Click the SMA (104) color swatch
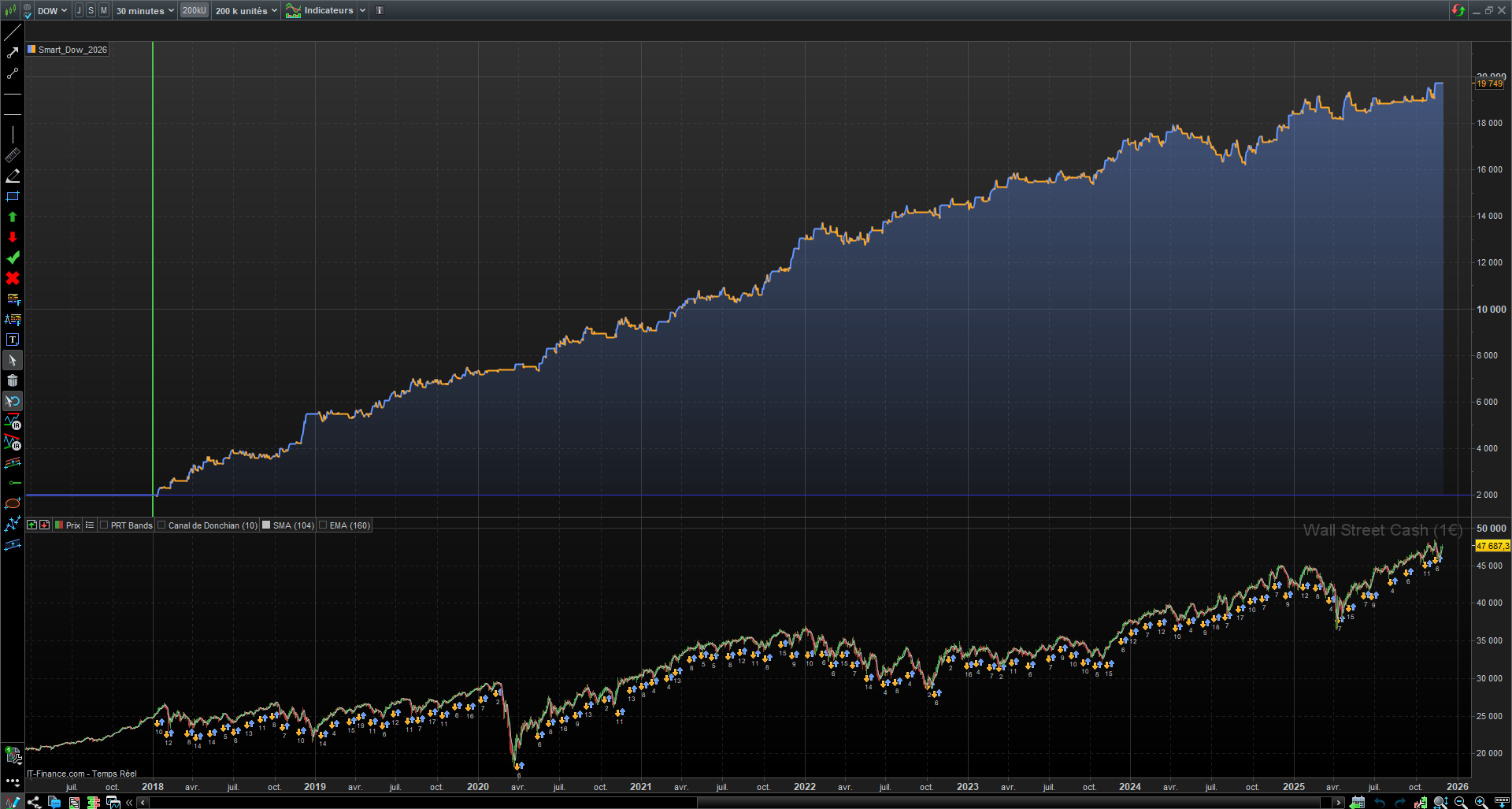 [266, 525]
